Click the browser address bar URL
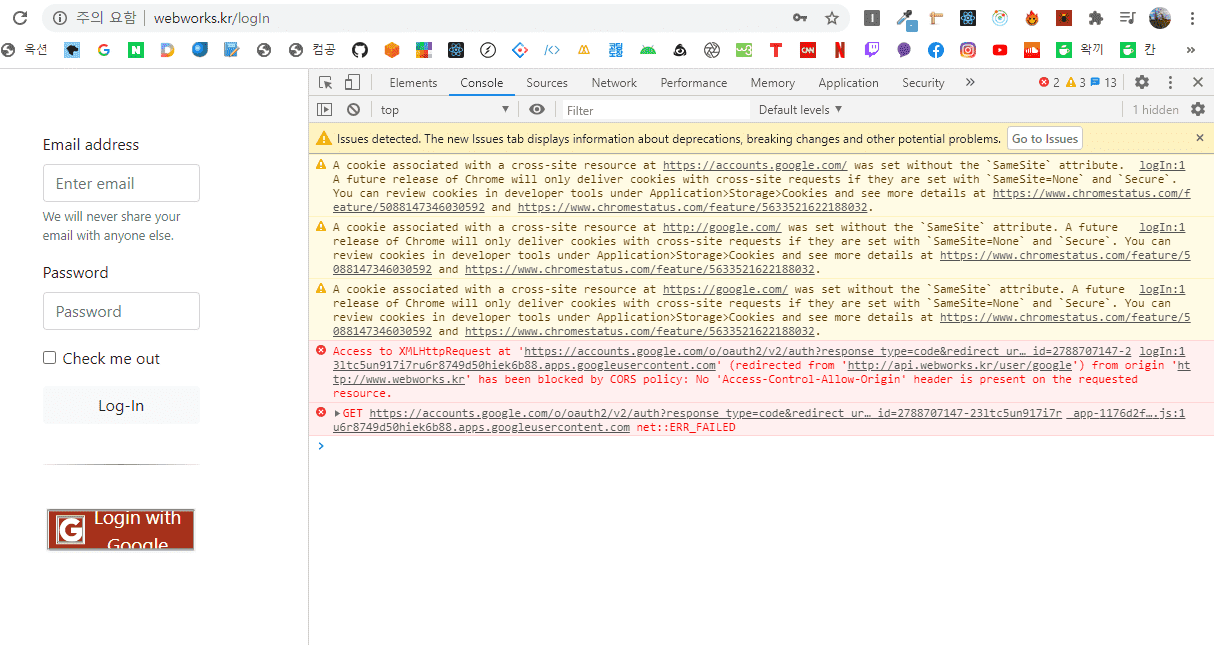 (x=211, y=18)
